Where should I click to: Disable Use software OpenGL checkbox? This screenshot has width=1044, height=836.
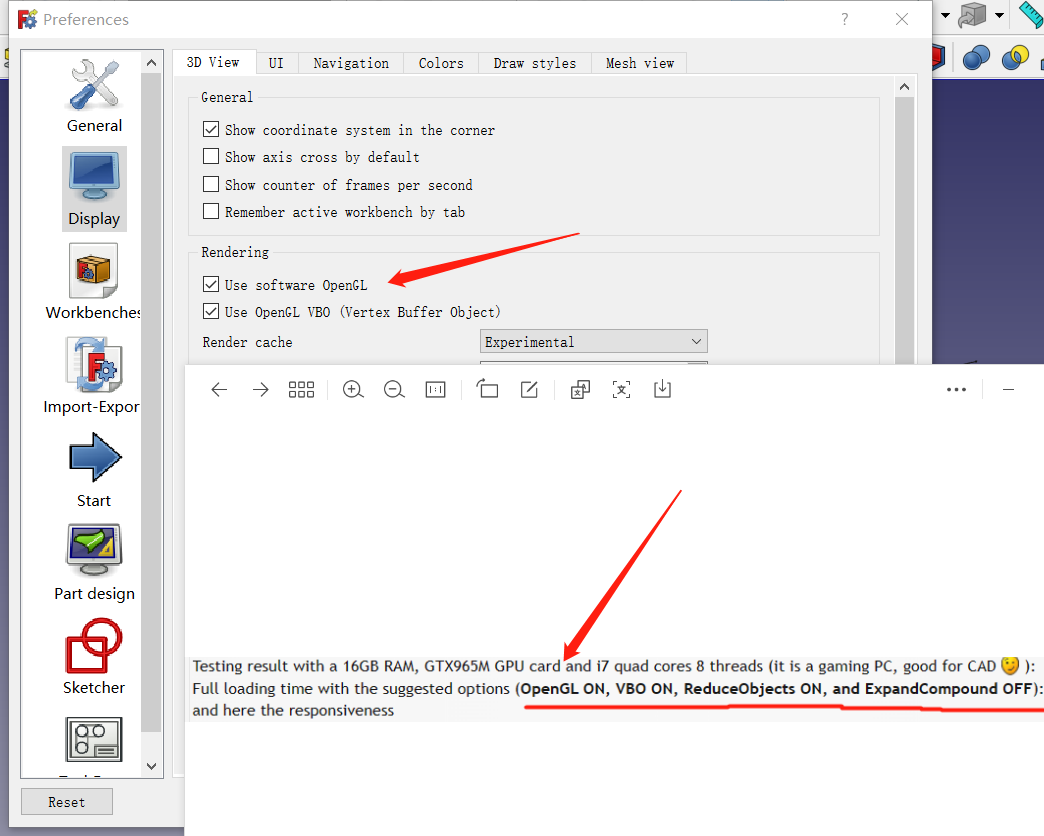(211, 285)
